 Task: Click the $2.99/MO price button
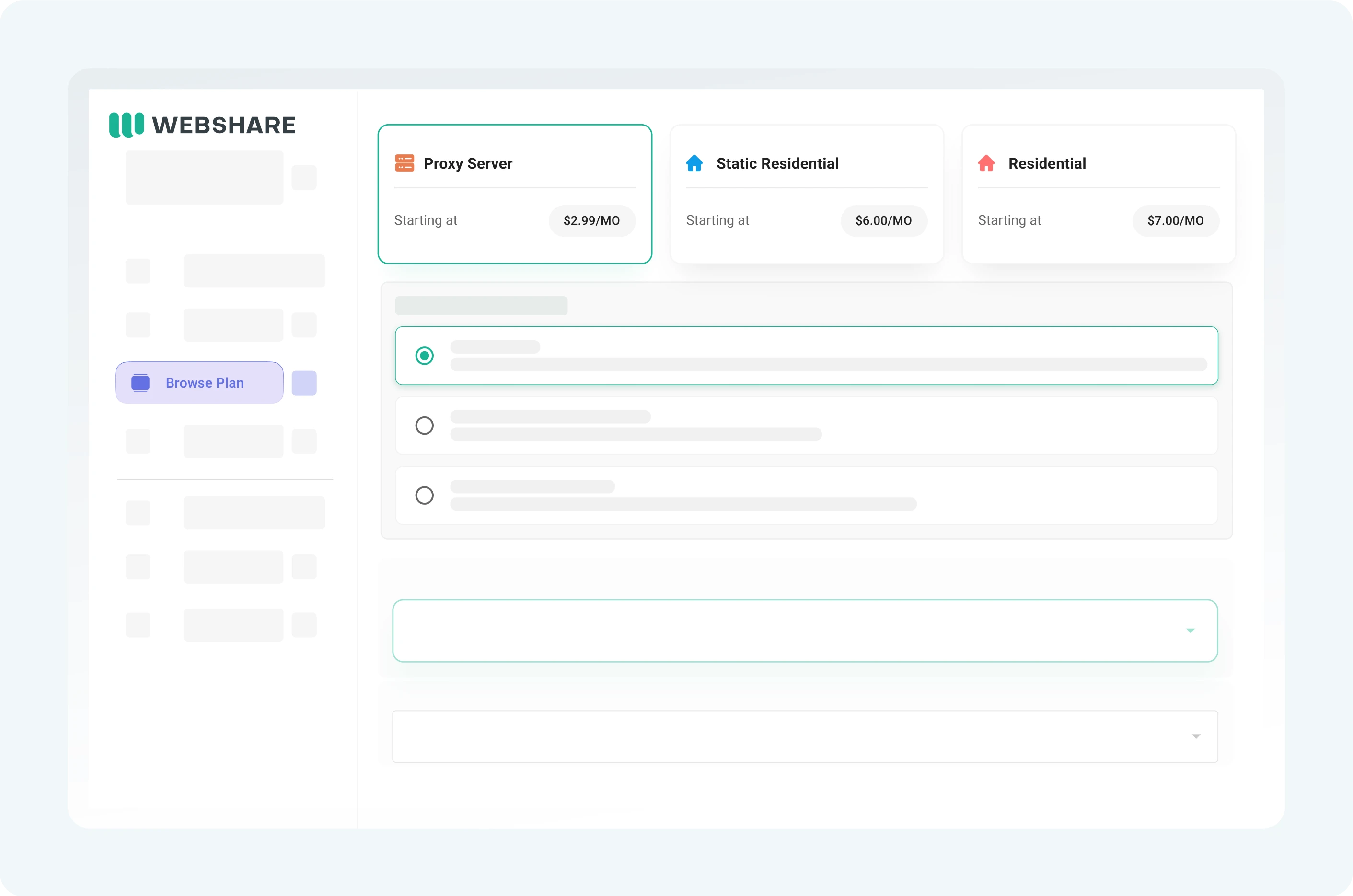click(591, 220)
